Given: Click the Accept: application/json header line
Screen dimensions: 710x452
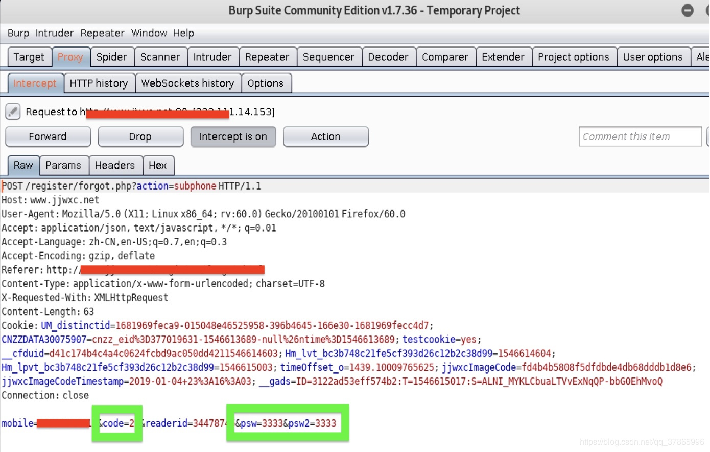Looking at the screenshot, I should [139, 228].
